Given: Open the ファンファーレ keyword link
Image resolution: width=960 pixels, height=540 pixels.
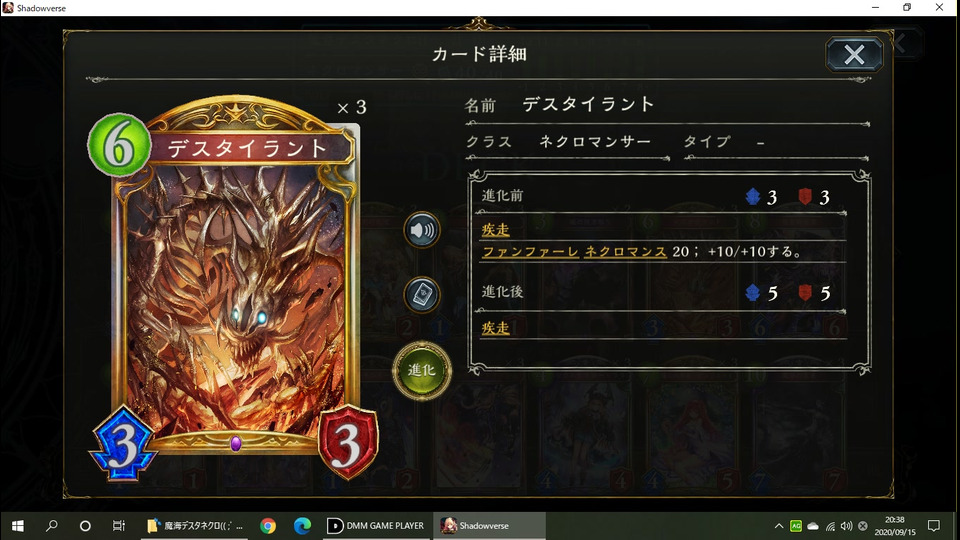Looking at the screenshot, I should pos(530,252).
